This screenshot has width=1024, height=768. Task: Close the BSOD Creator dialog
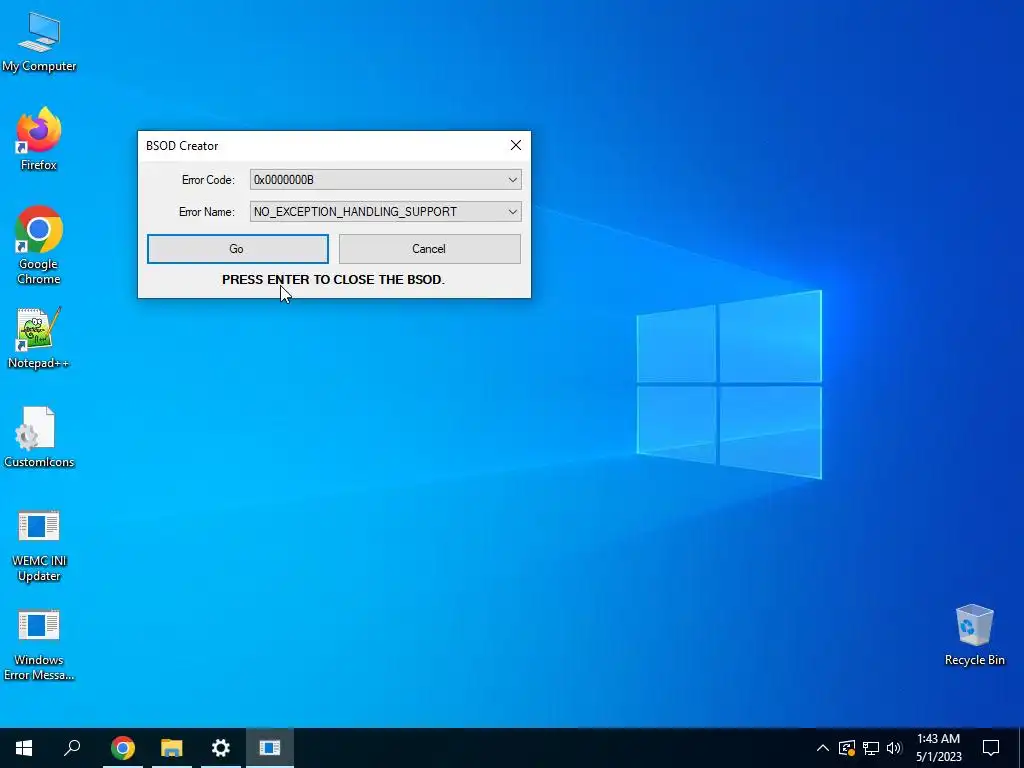click(x=516, y=145)
